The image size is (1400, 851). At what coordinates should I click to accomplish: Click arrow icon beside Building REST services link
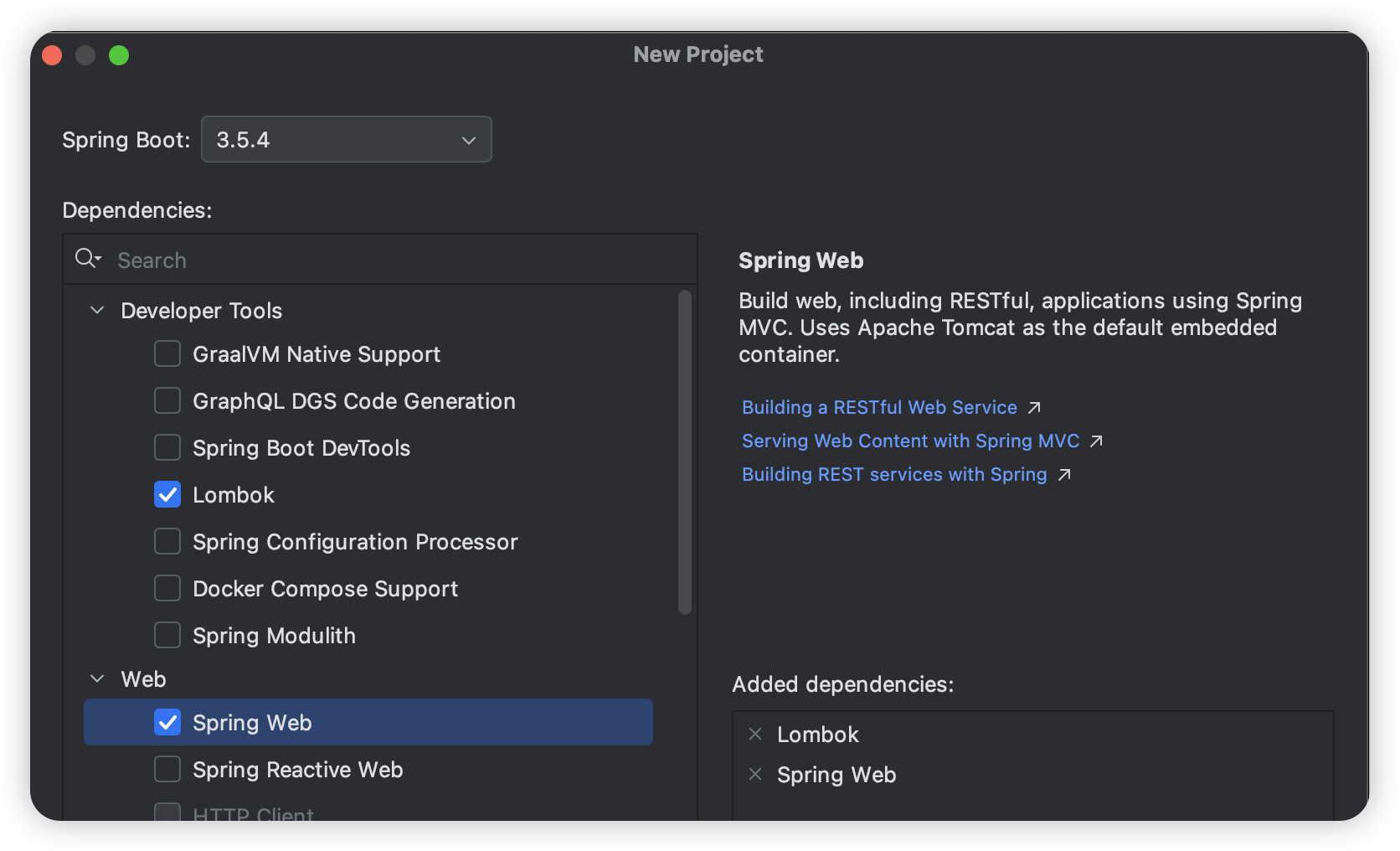1064,475
